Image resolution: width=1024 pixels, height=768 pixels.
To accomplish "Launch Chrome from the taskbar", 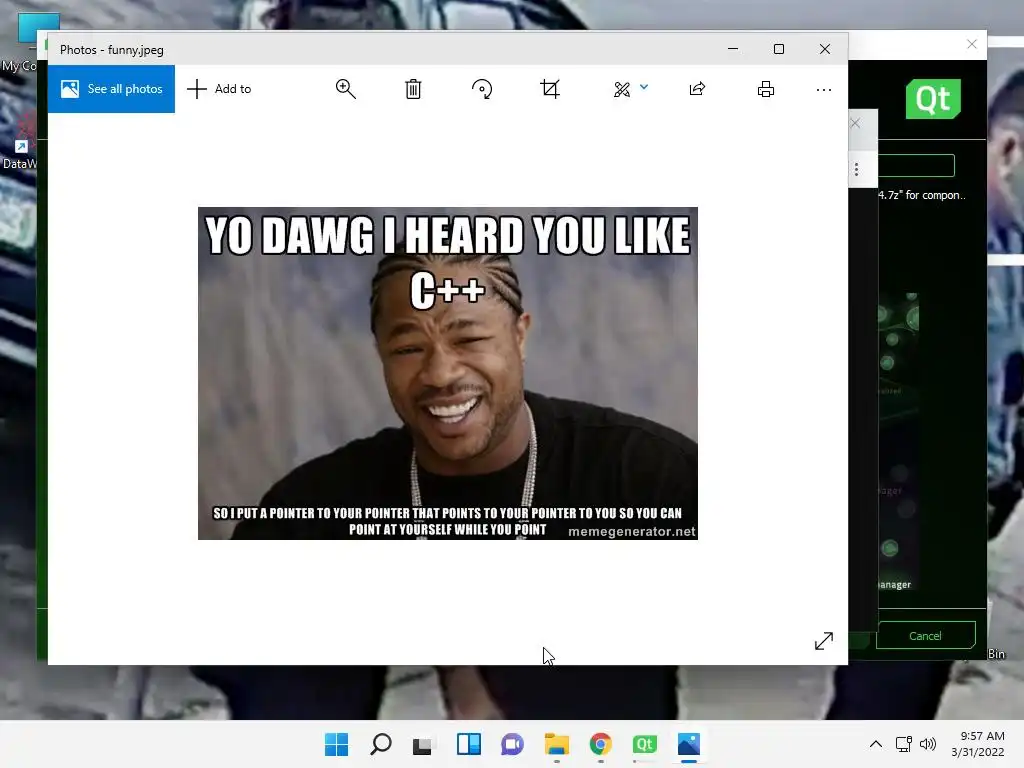I will click(600, 744).
